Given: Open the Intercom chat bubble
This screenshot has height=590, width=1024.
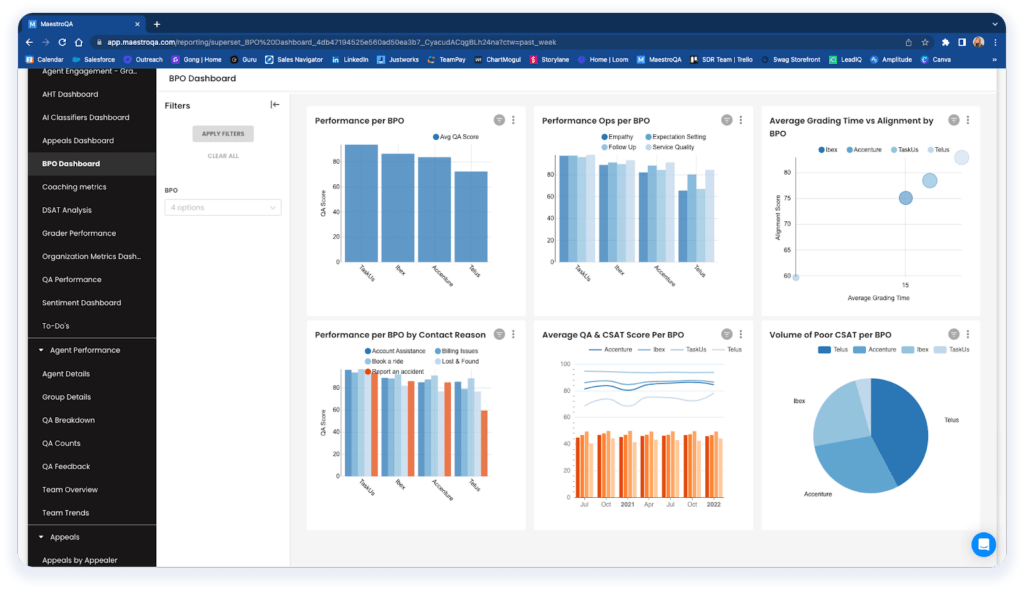Looking at the screenshot, I should point(983,545).
